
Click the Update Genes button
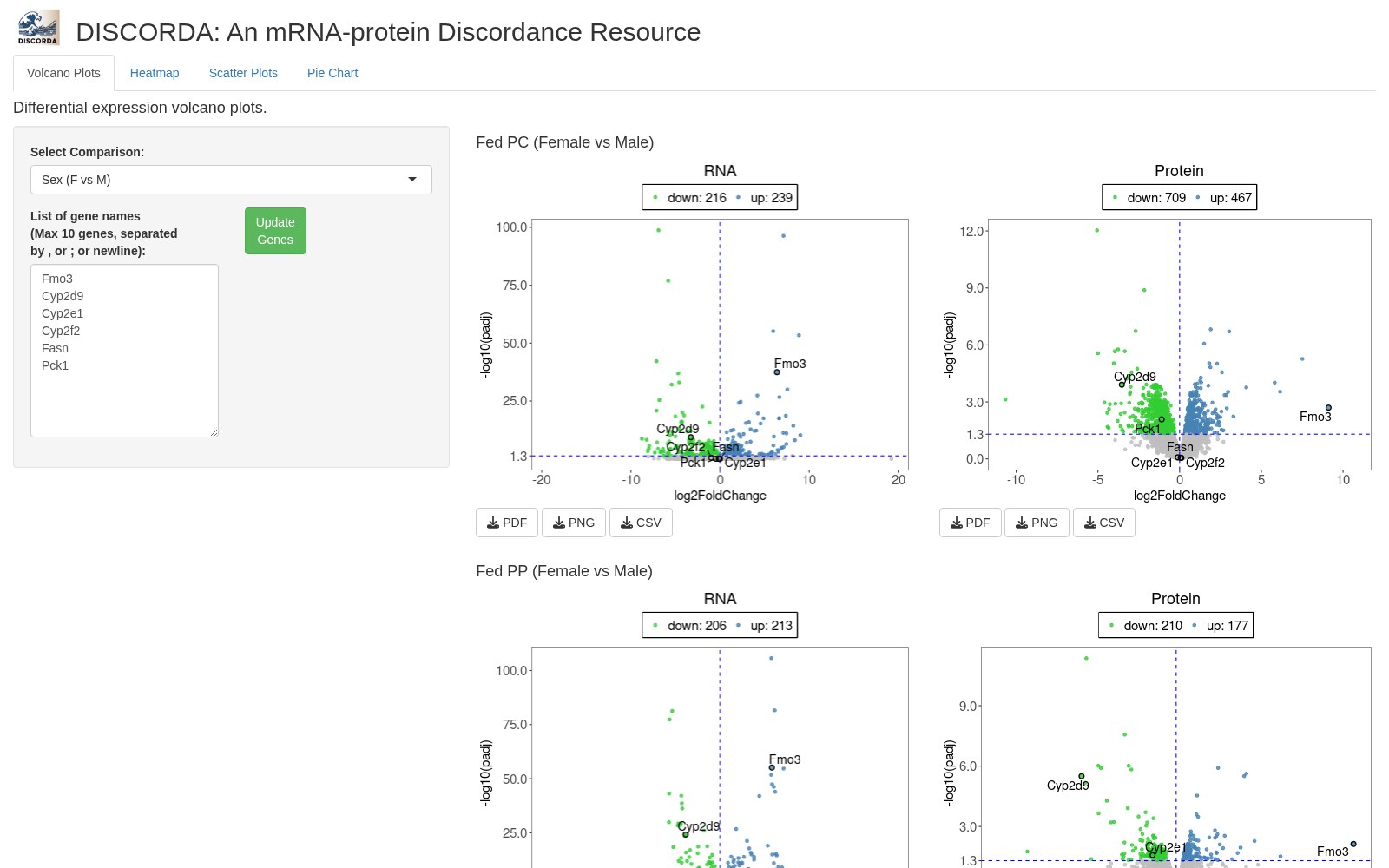pyautogui.click(x=275, y=231)
